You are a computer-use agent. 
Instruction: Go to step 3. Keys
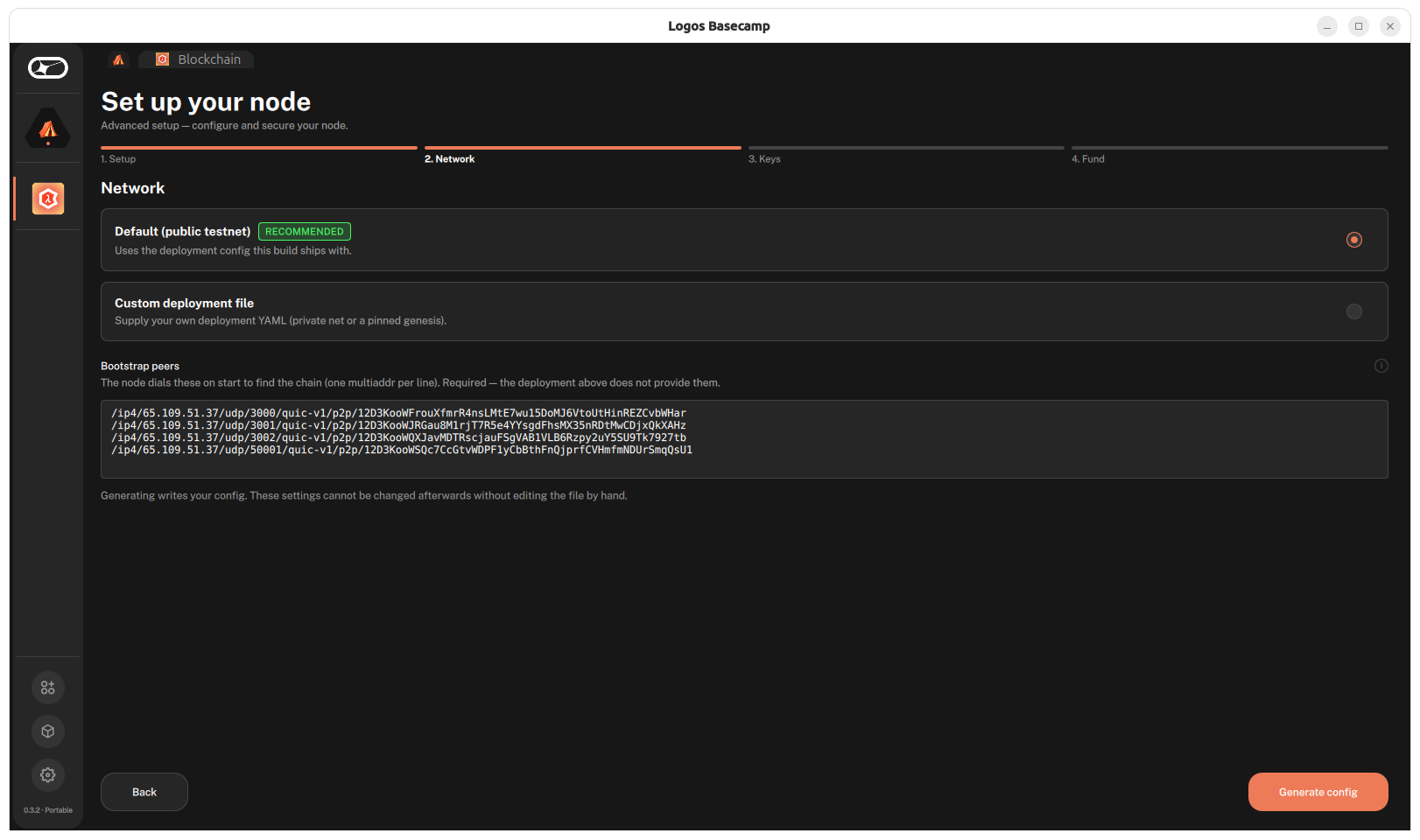(906, 155)
